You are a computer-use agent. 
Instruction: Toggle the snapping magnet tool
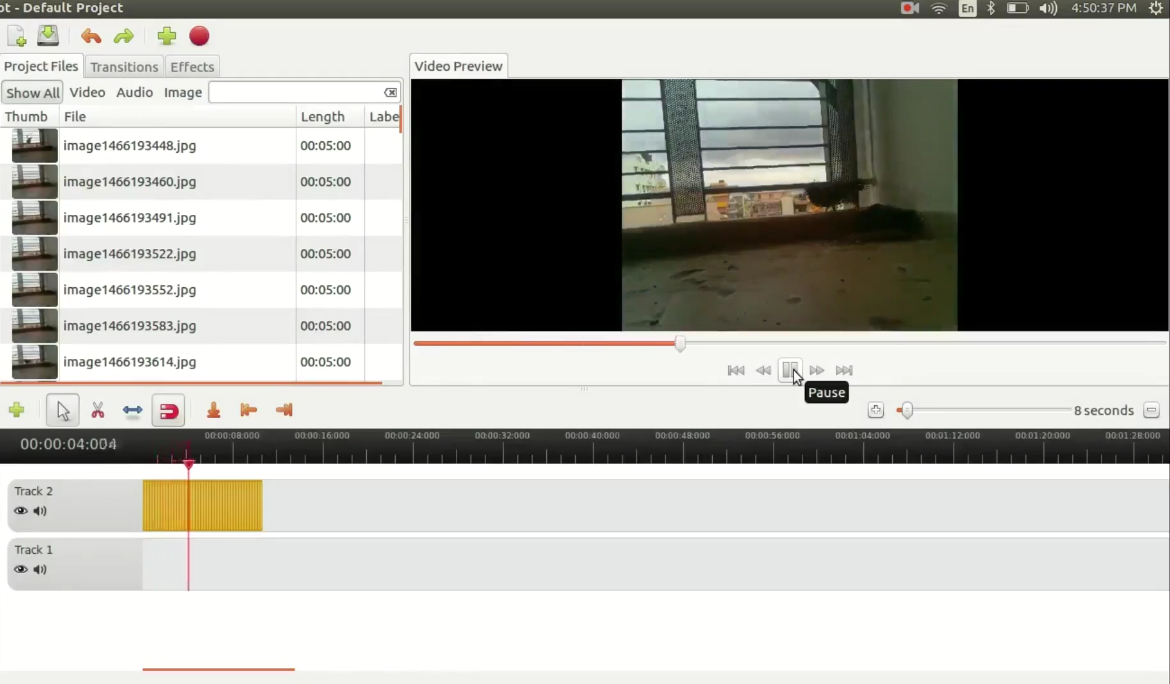[x=169, y=410]
